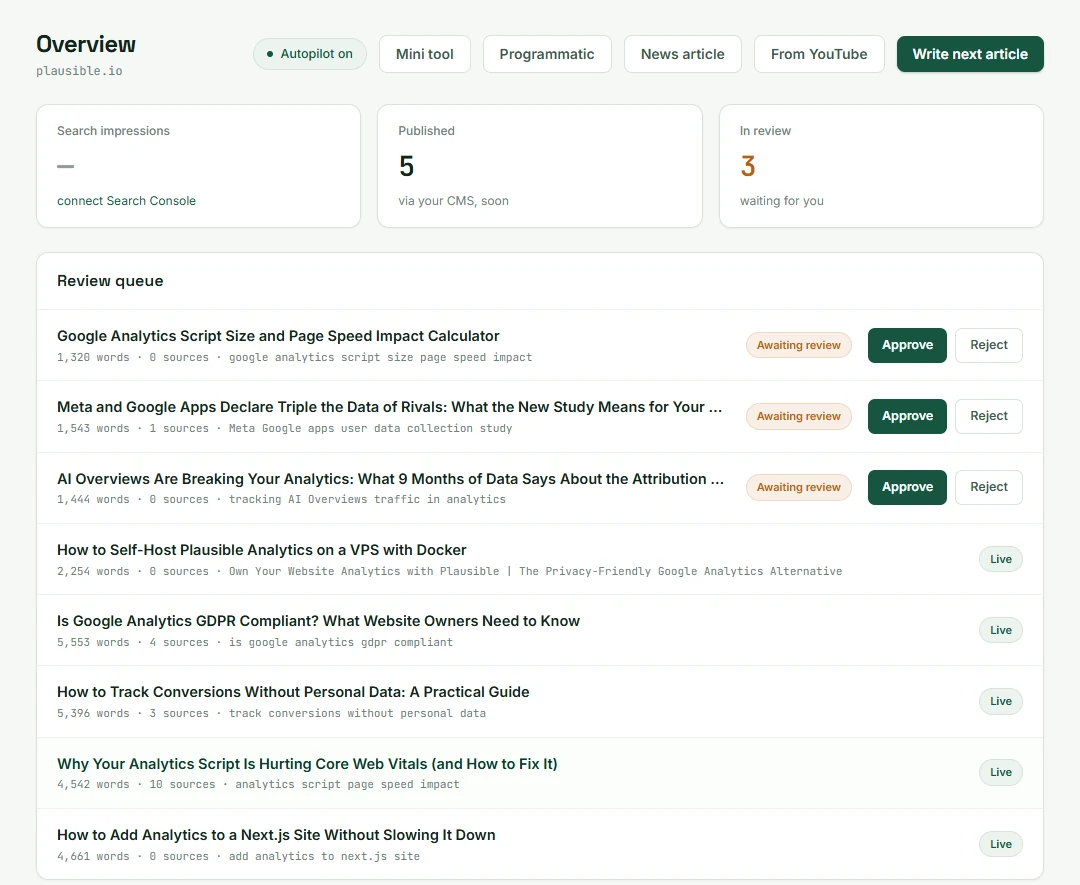
Task: Select the Programmatic button
Action: click(547, 54)
